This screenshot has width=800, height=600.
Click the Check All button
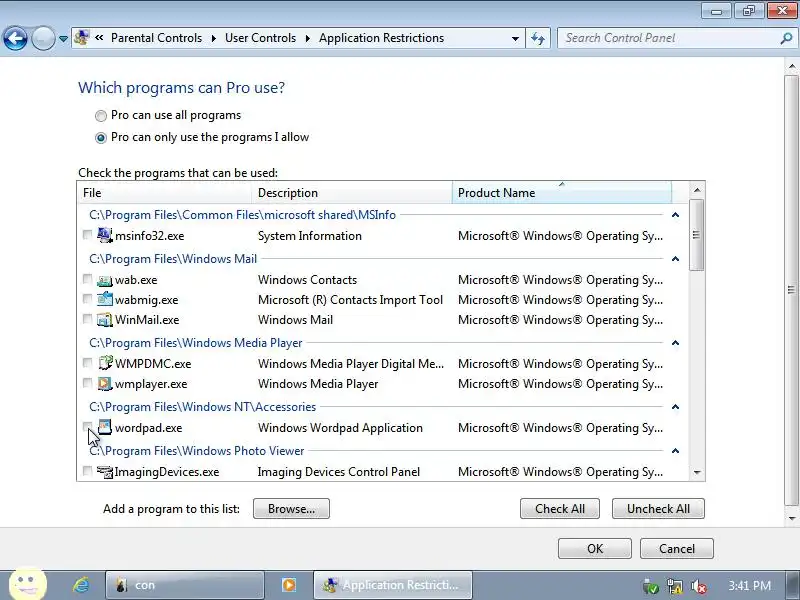[560, 509]
